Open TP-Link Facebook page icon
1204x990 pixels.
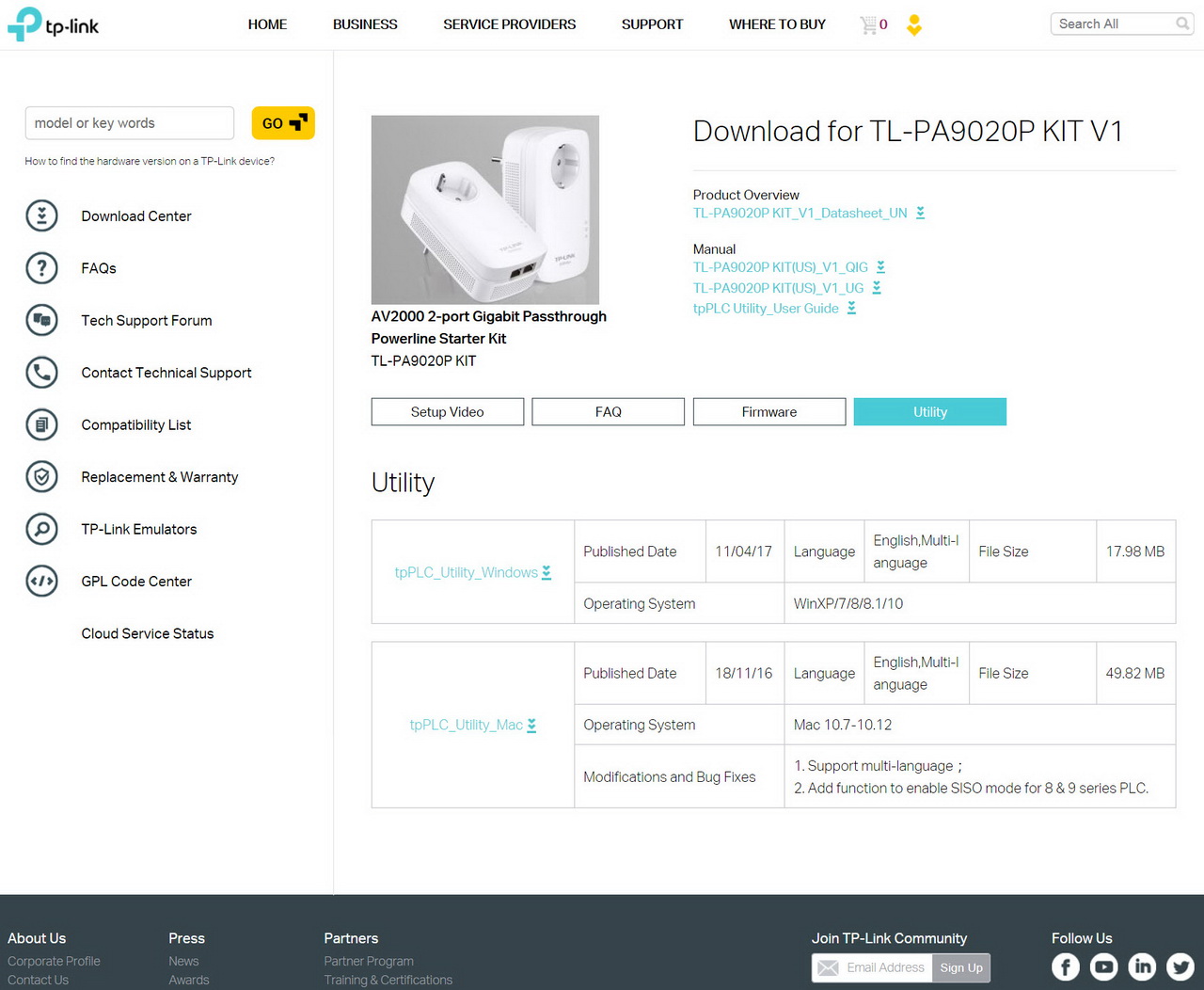1066,966
